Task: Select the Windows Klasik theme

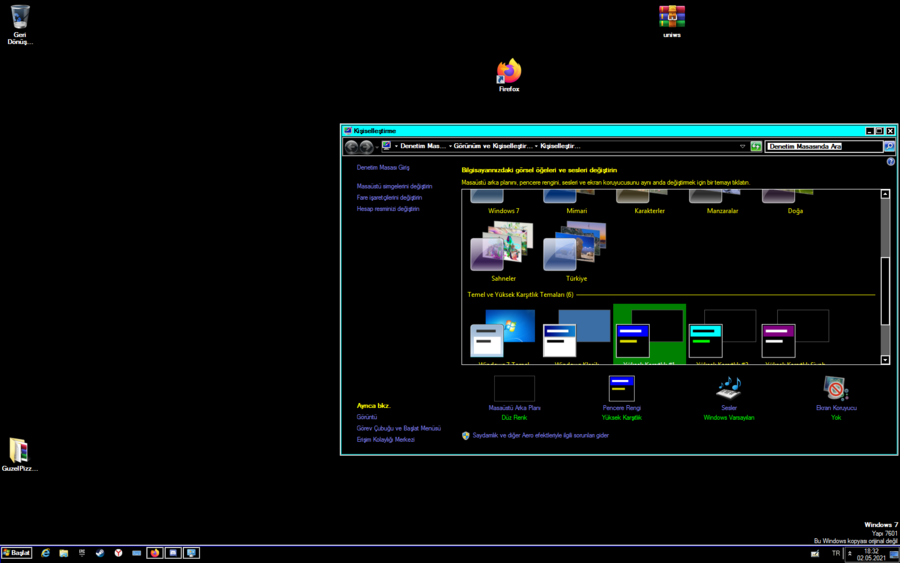Action: pos(576,335)
